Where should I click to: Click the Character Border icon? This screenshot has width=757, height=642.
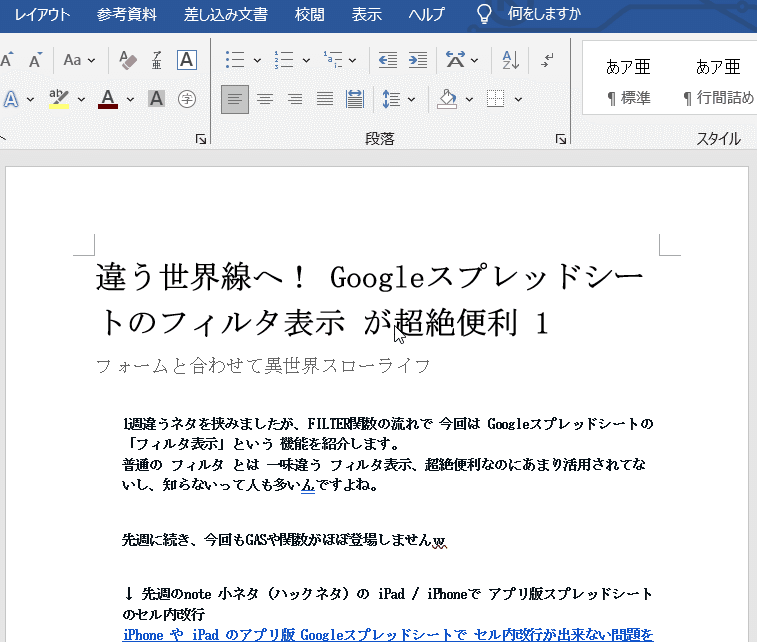[x=187, y=60]
